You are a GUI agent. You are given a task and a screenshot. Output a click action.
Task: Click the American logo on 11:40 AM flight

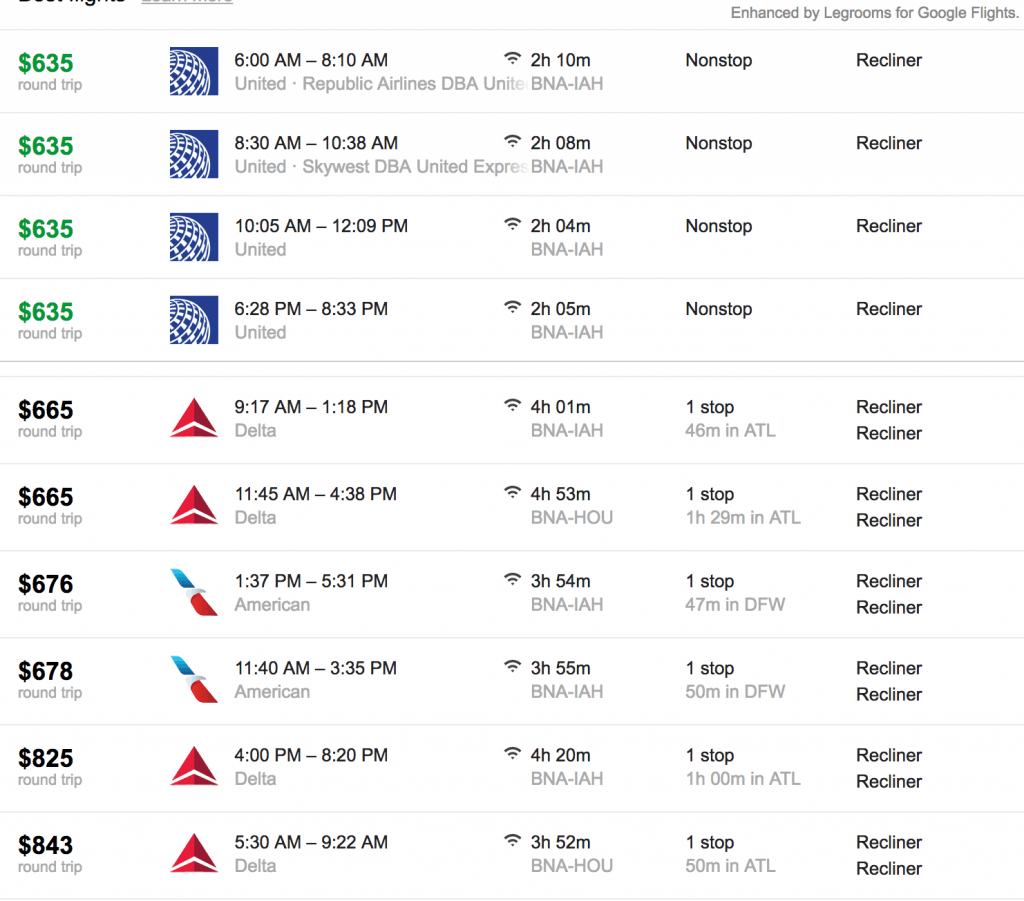pos(194,679)
